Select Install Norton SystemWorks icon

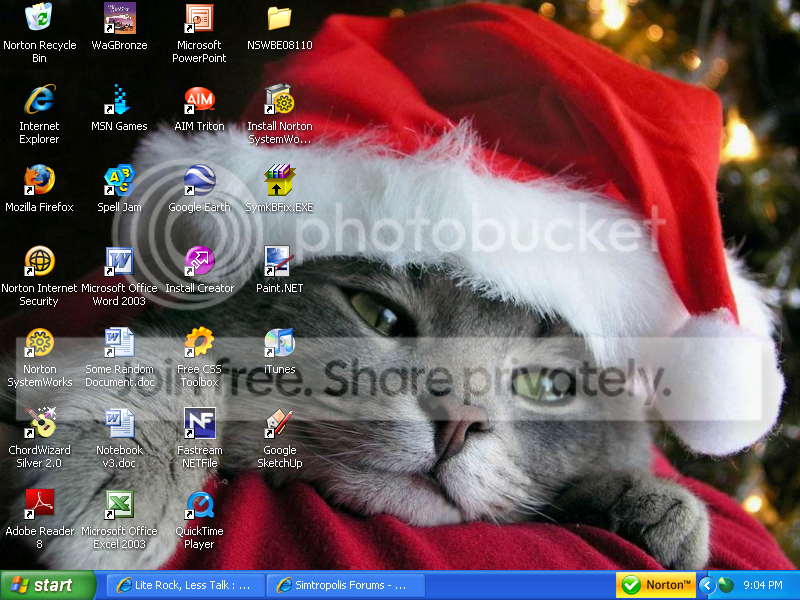tap(279, 99)
